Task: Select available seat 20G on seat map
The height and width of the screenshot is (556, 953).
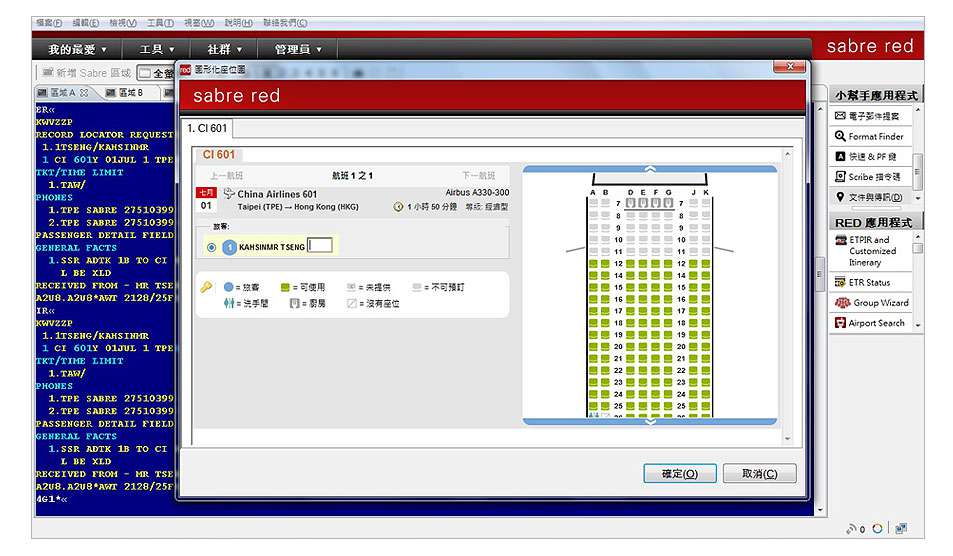Action: 668,346
